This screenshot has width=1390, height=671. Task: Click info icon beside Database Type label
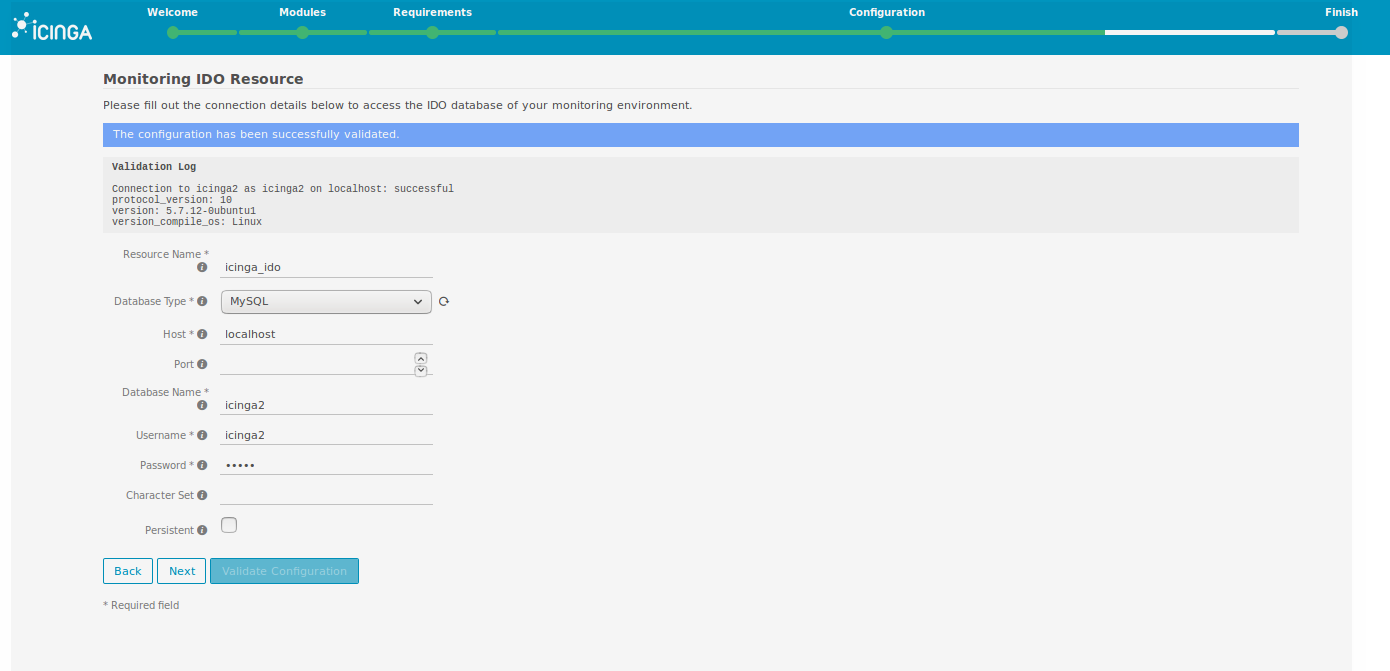(x=202, y=301)
